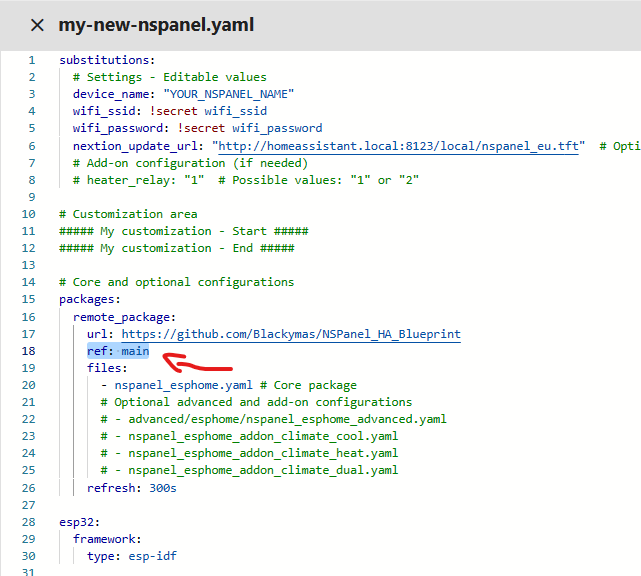Click the commented addon_climate_cool.yaml line
Viewport: 641px width, 576px height.
[x=249, y=436]
